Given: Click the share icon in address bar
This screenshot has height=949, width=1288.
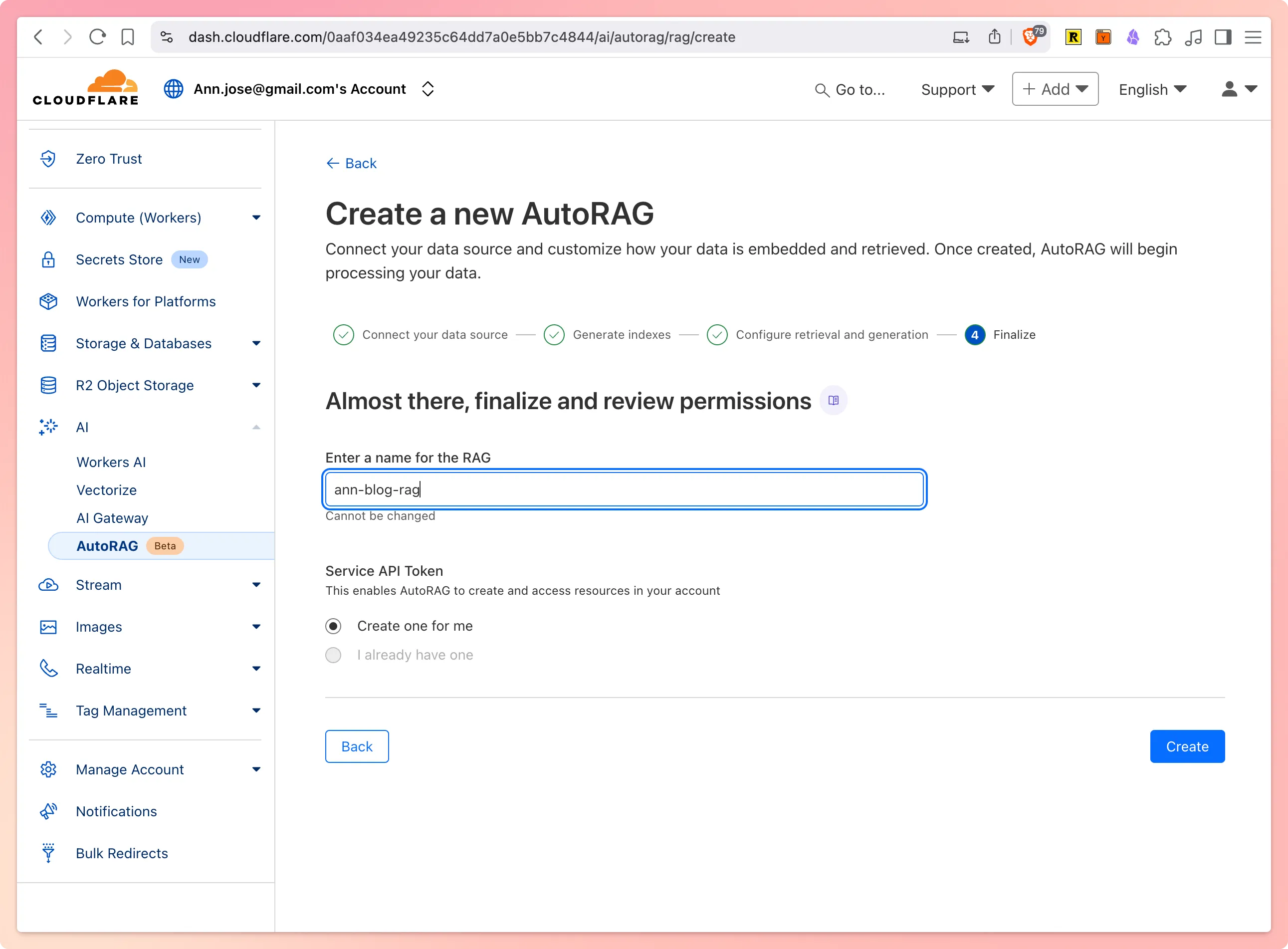Looking at the screenshot, I should (x=995, y=37).
